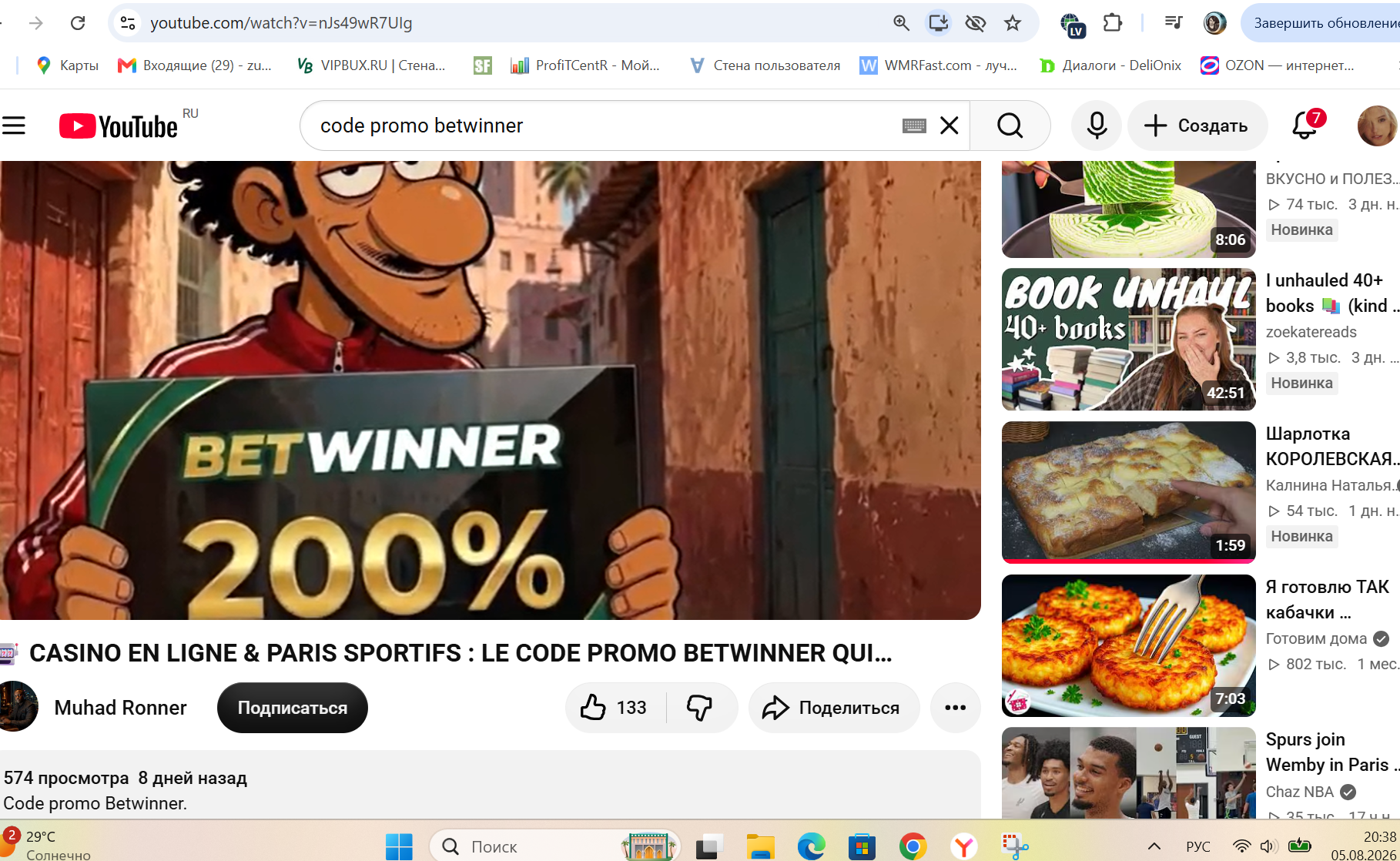Image resolution: width=1400 pixels, height=861 pixels.
Task: Run the YouTube search with magnifier button
Action: [x=1010, y=126]
